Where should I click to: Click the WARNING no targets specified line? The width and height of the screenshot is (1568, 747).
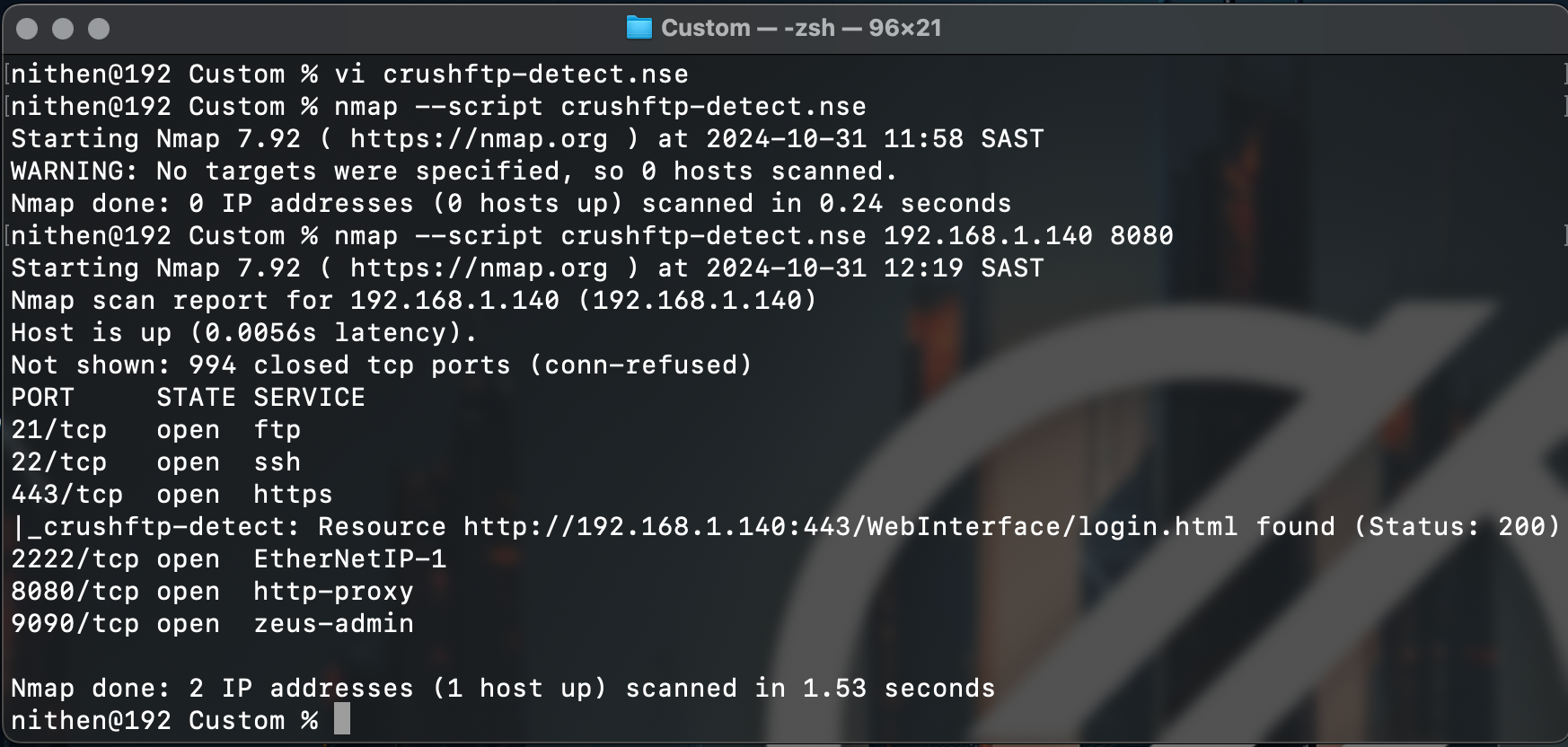(454, 171)
